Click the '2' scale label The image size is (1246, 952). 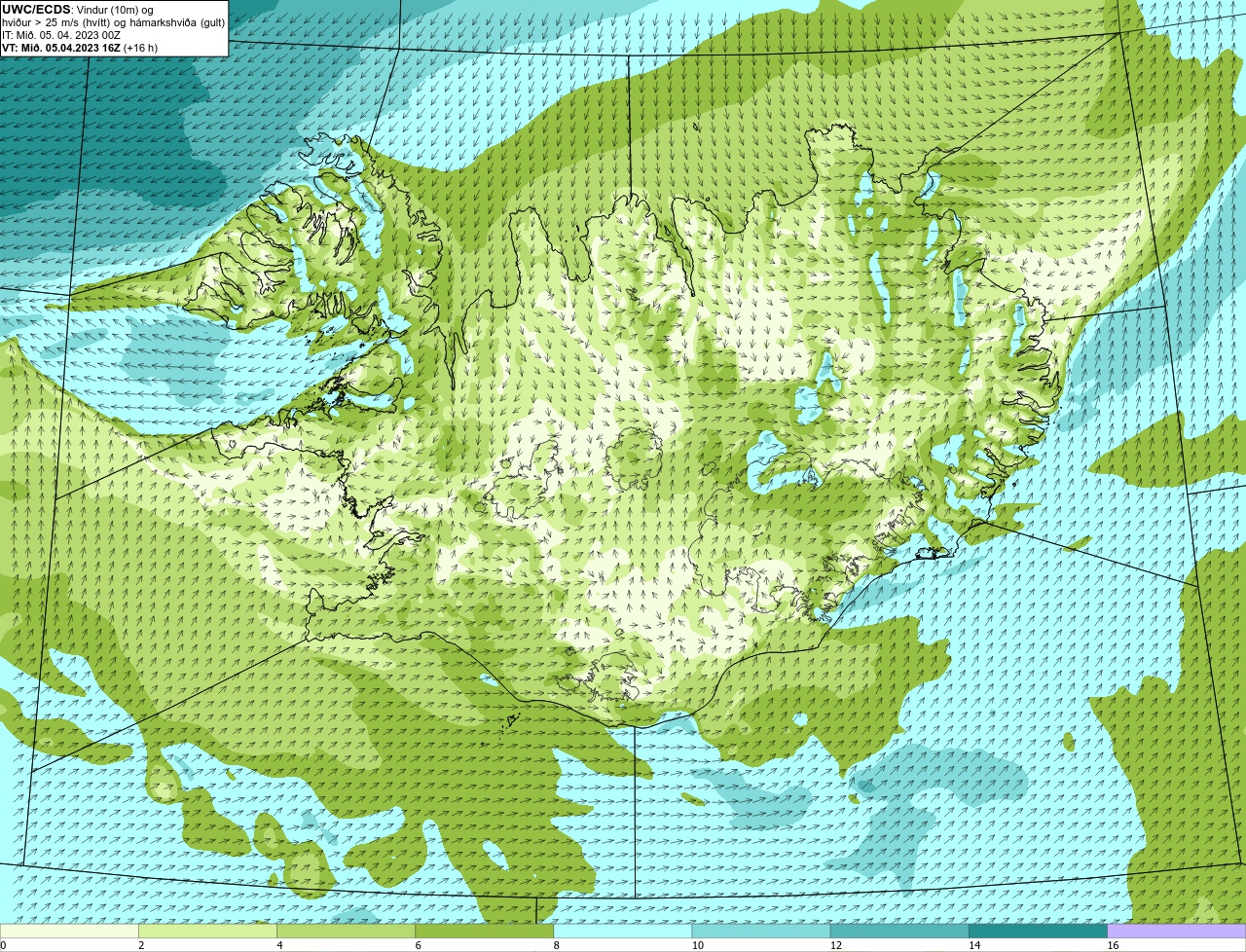click(x=141, y=945)
